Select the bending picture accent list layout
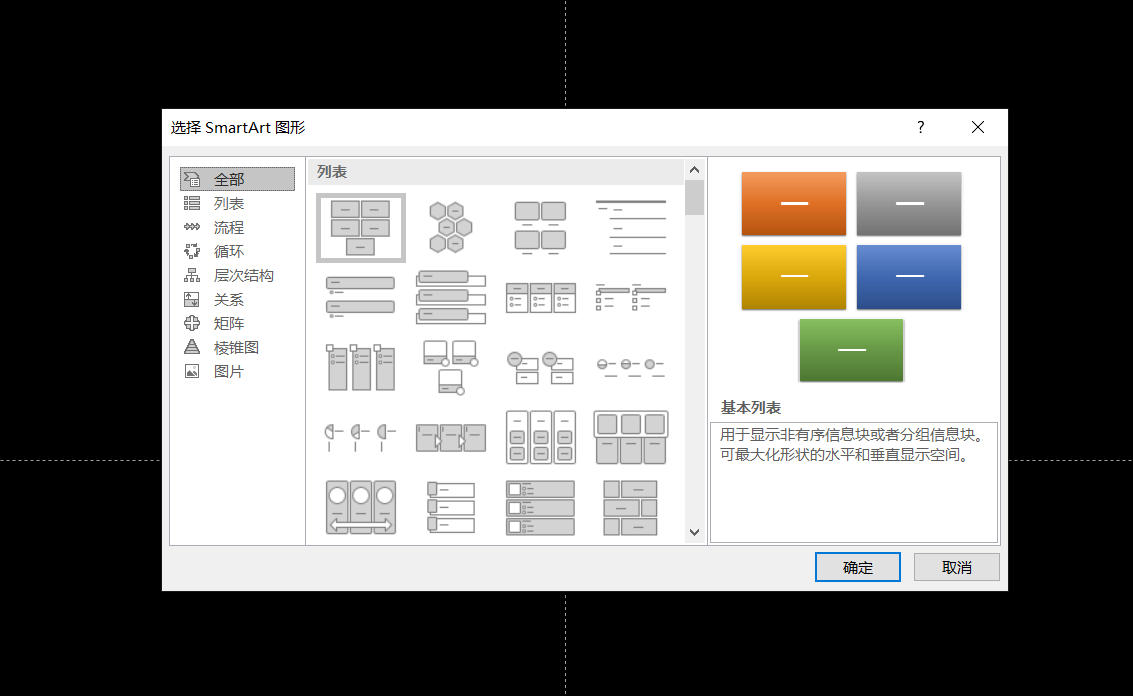The width and height of the screenshot is (1133, 696). 450,367
